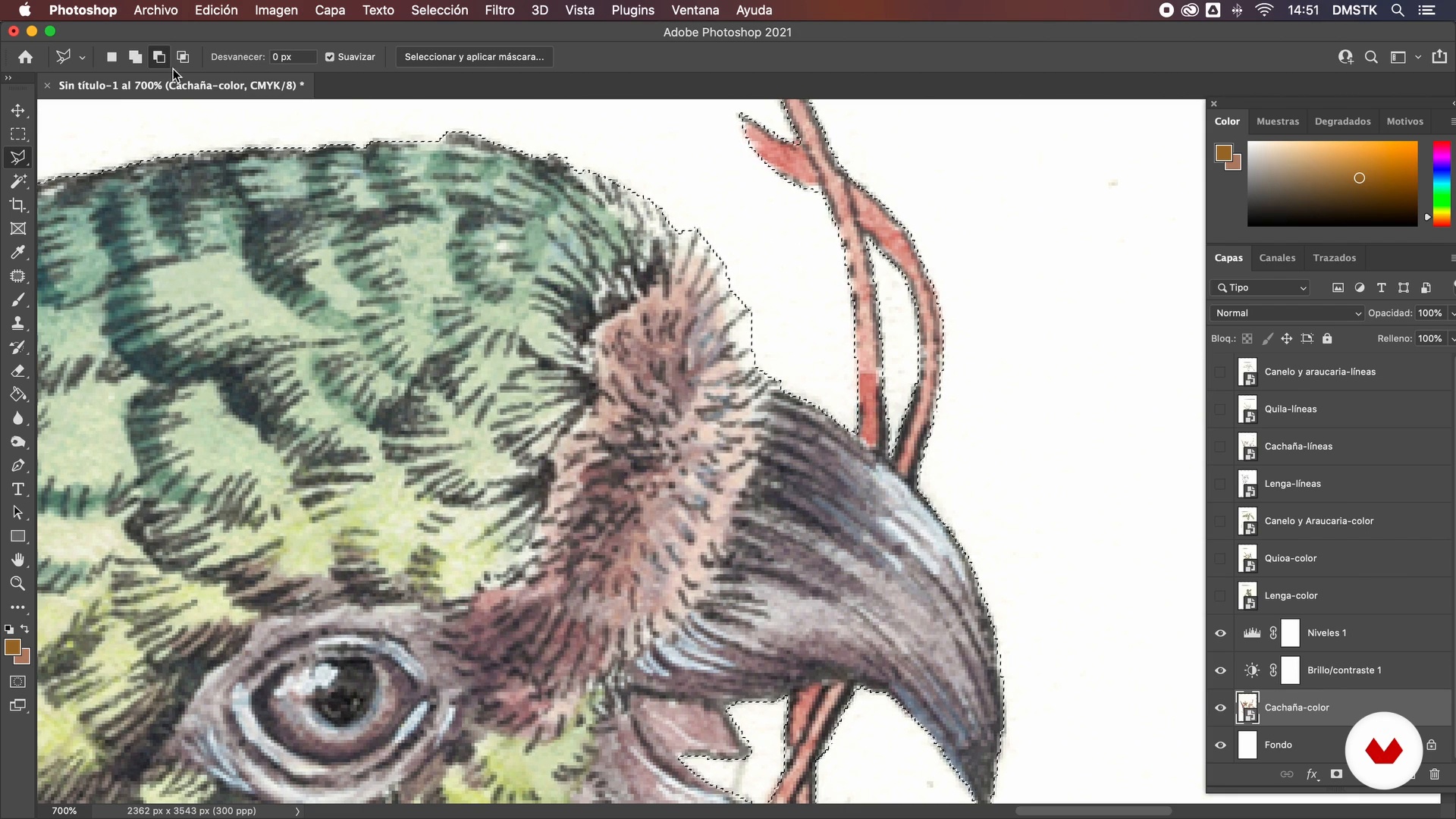Switch to the Muestras tab
The height and width of the screenshot is (819, 1456).
pos(1277,121)
